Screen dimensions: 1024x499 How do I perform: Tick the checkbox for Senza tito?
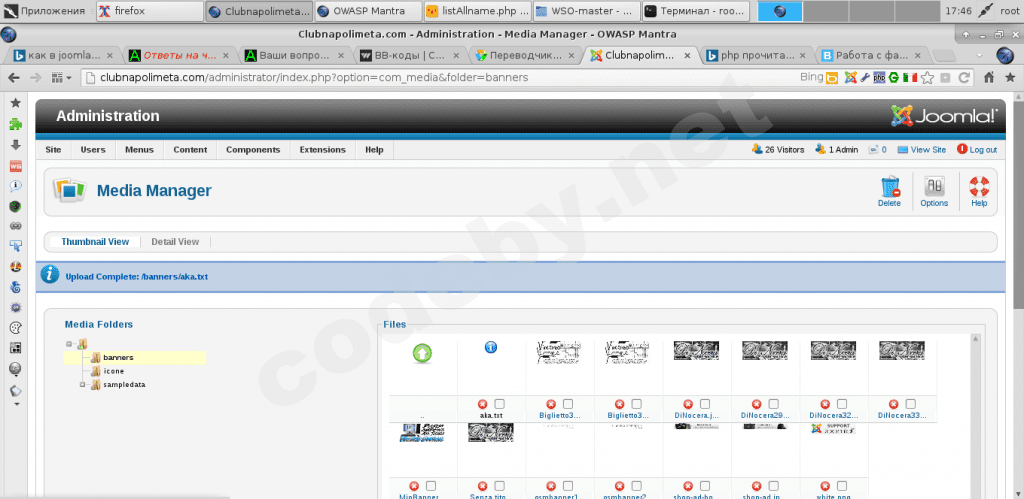[x=500, y=486]
